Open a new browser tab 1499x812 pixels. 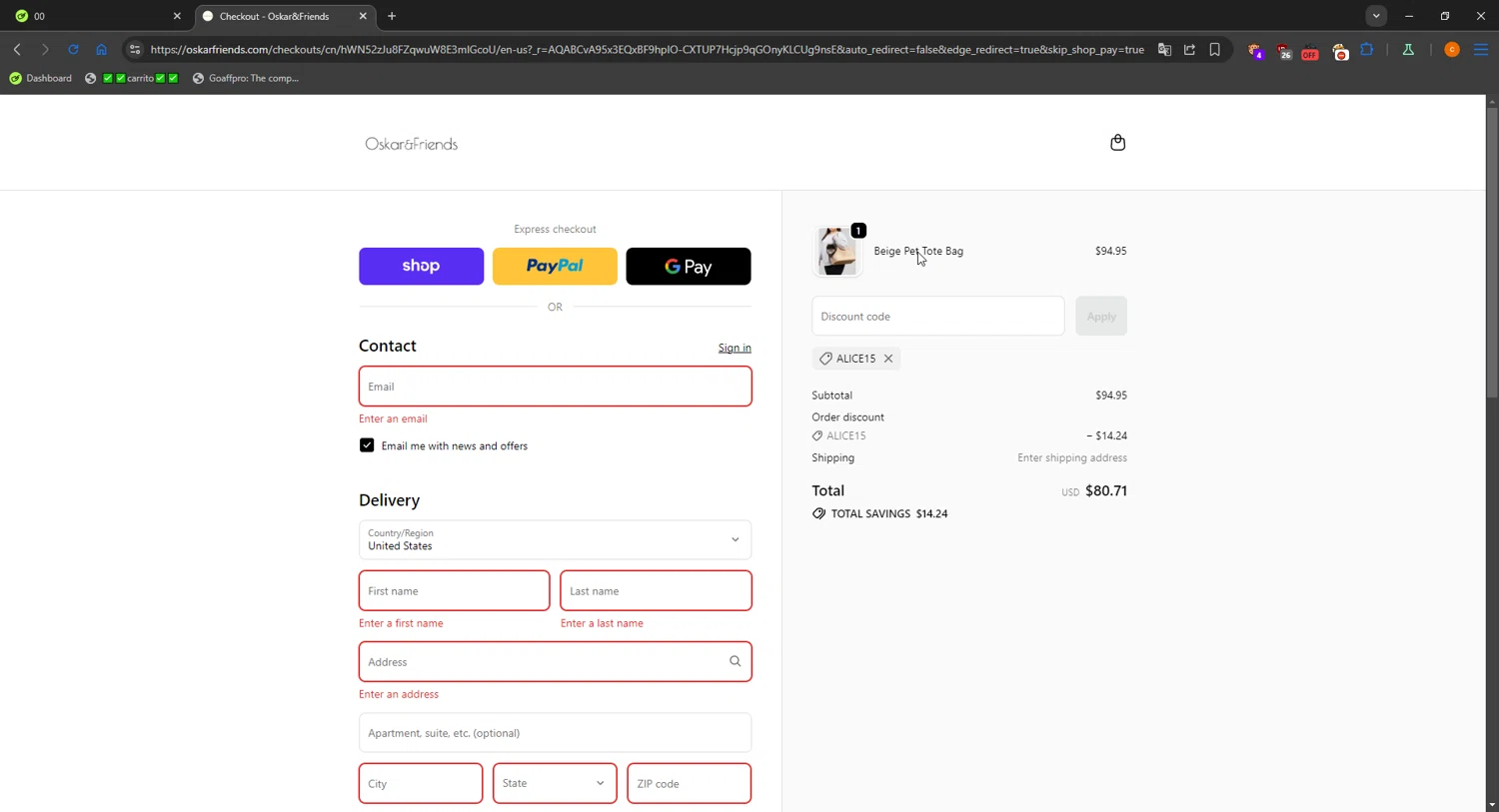point(392,16)
